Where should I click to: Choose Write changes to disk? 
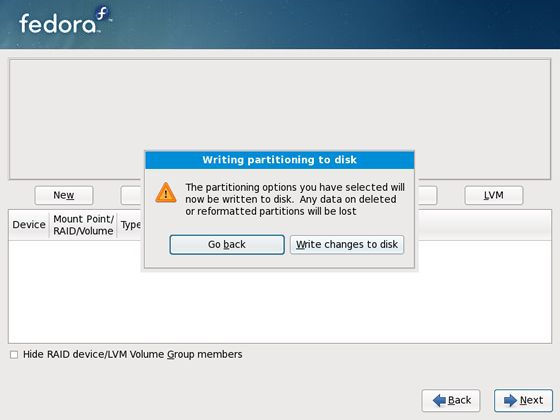[x=347, y=245]
